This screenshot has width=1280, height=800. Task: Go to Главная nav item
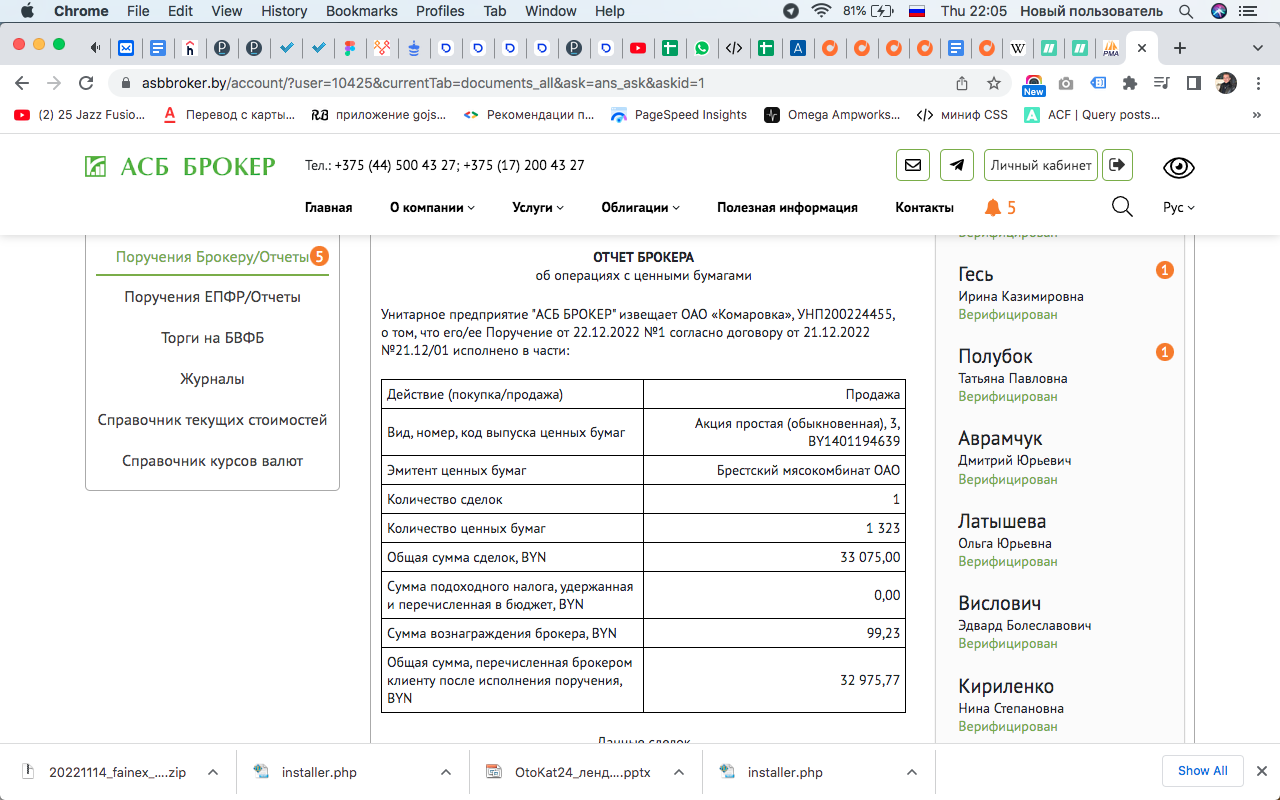pos(328,208)
